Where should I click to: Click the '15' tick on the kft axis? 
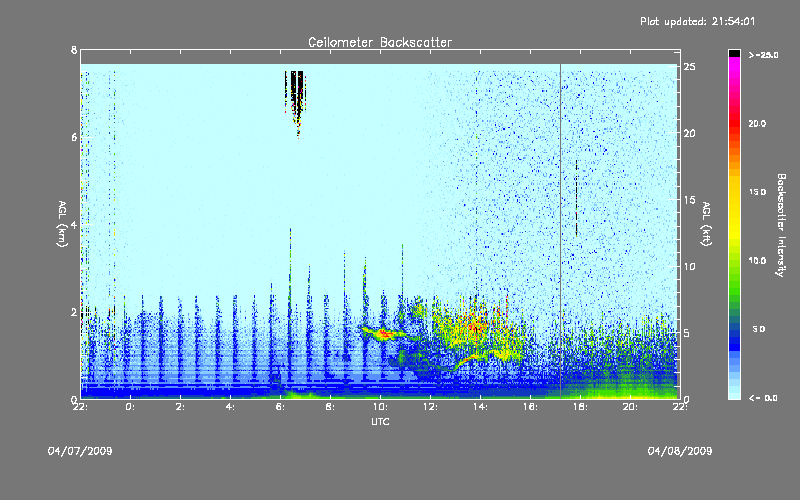point(689,200)
